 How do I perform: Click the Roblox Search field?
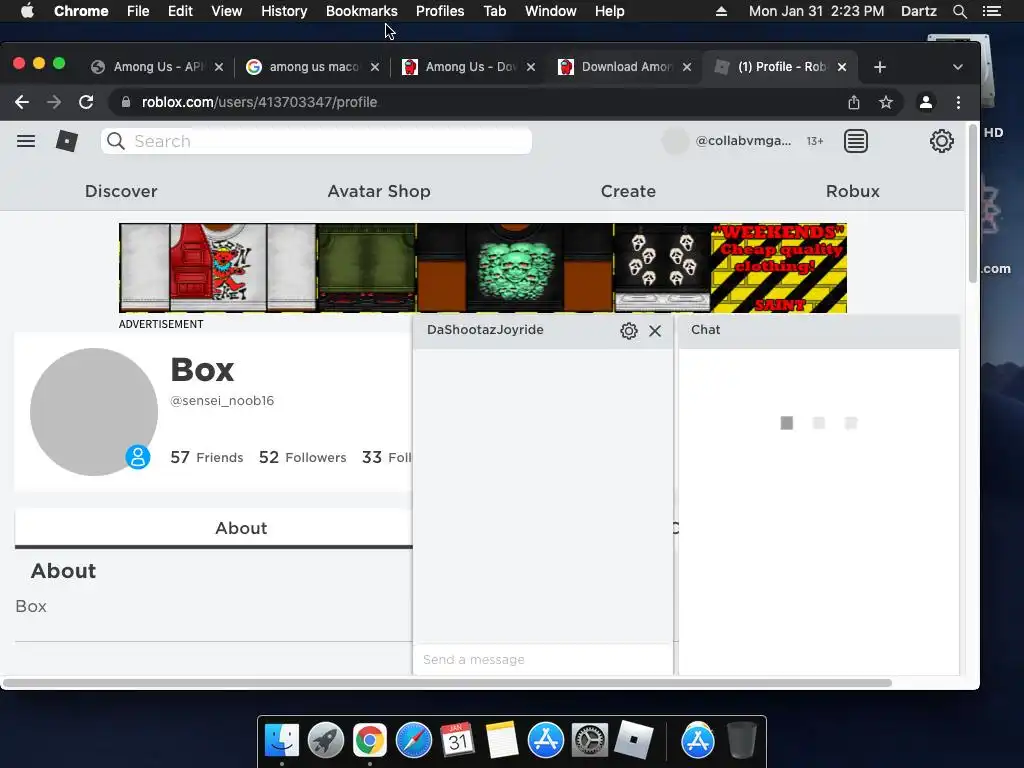coord(316,141)
